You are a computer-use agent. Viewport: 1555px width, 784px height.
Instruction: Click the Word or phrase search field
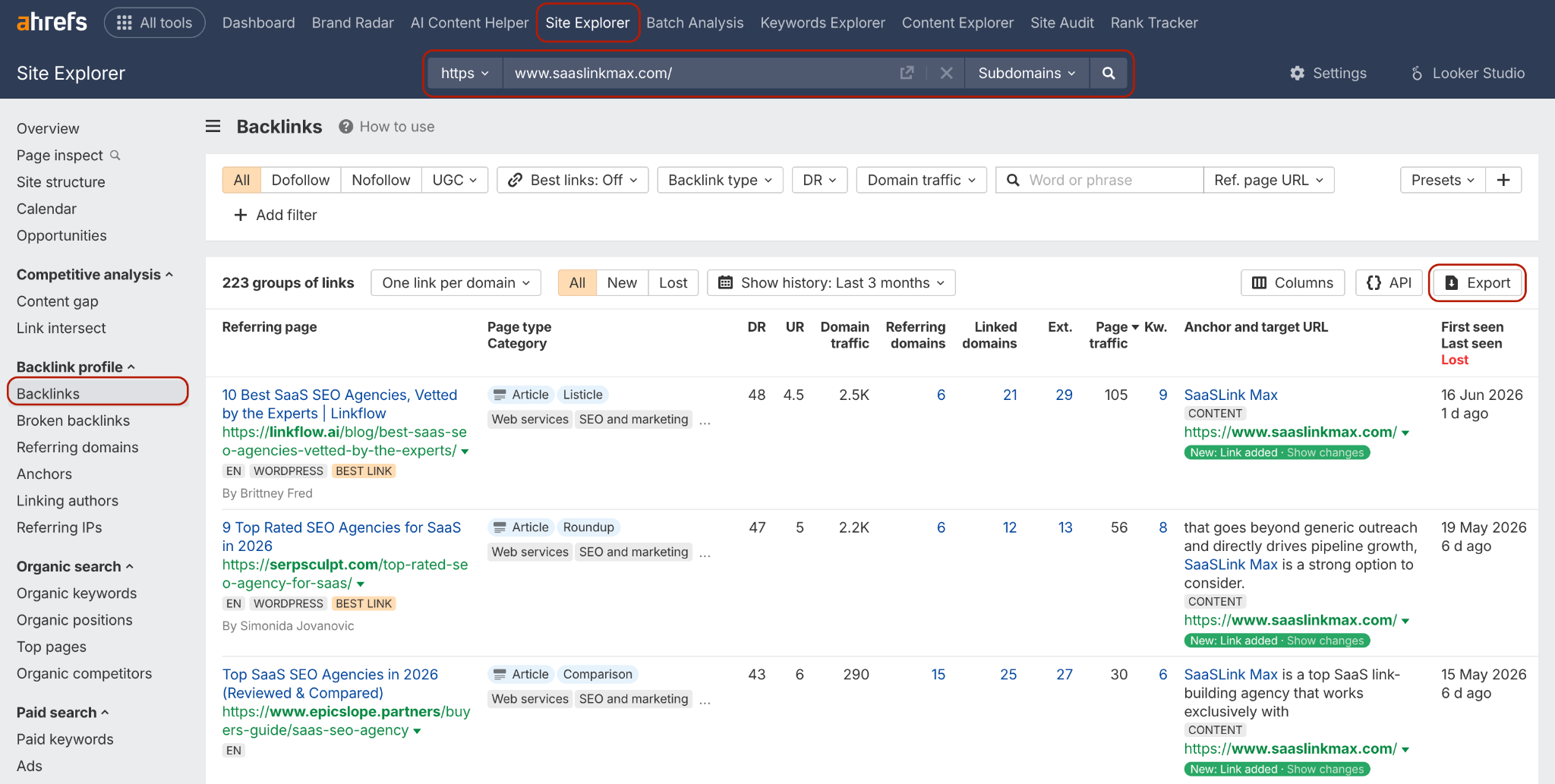pos(1099,180)
